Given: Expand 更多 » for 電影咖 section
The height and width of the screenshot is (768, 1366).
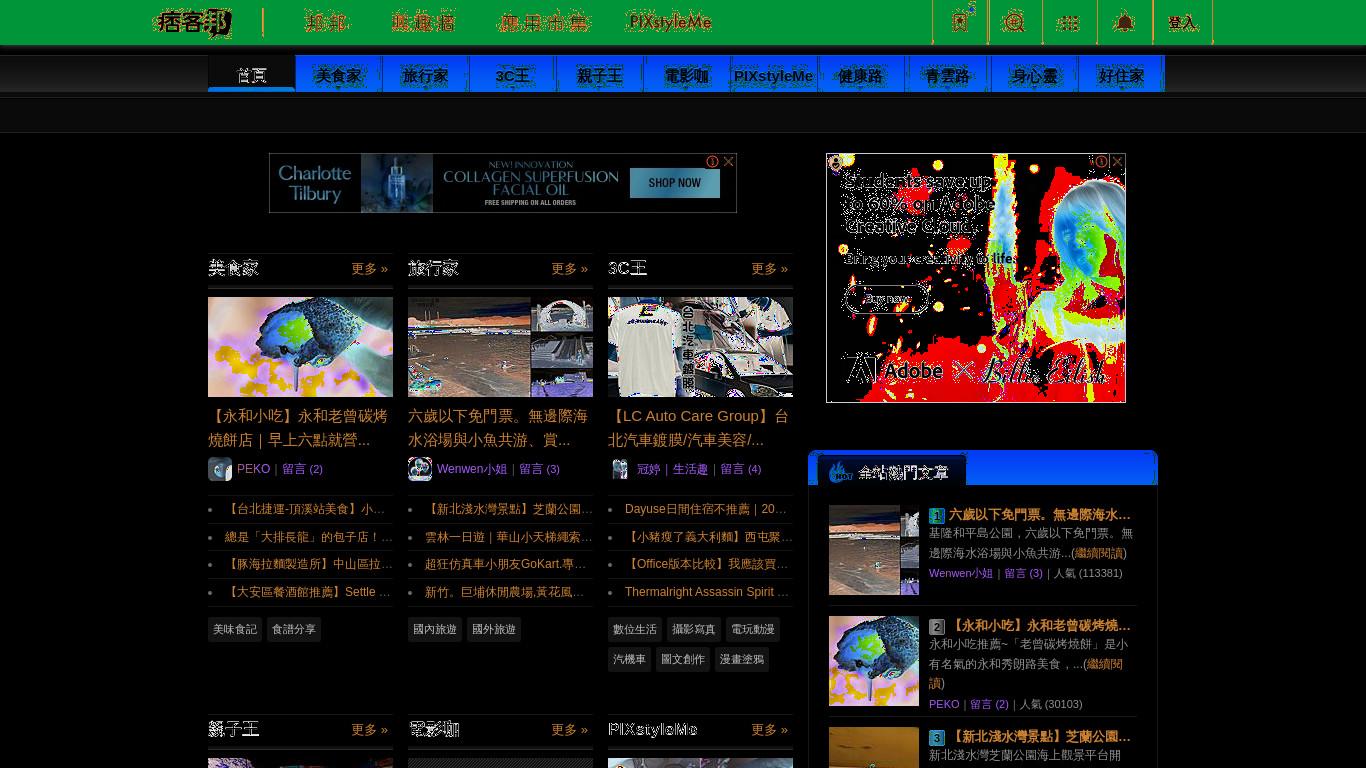Looking at the screenshot, I should (x=569, y=730).
